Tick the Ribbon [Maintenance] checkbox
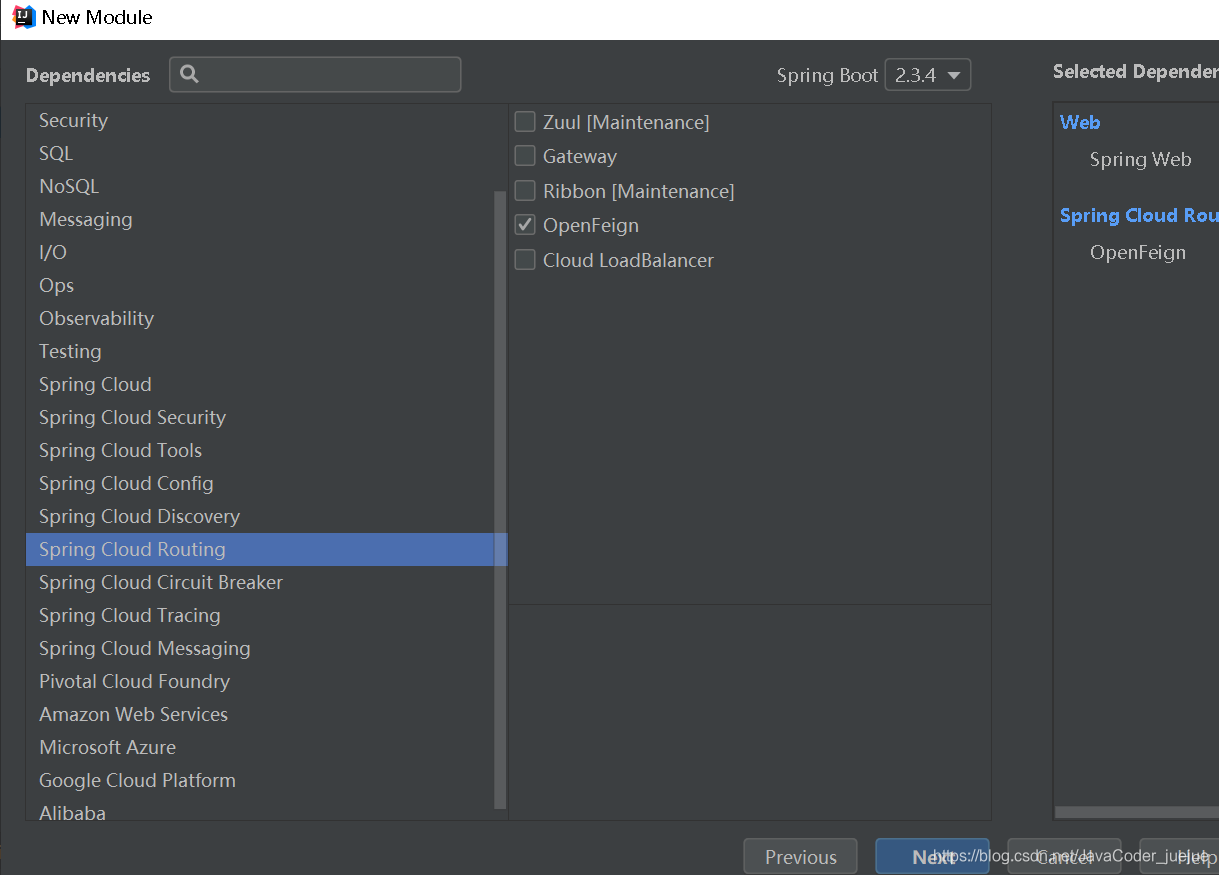This screenshot has width=1219, height=875. tap(525, 191)
